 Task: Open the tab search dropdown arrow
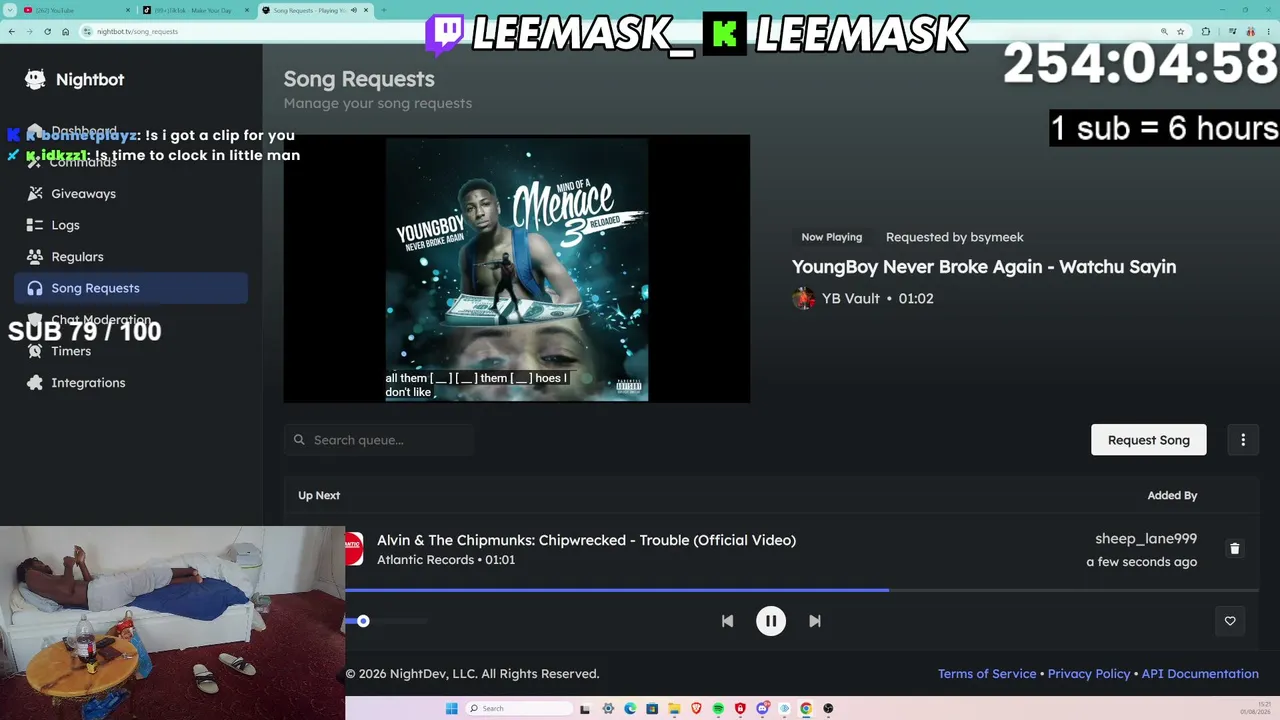[9, 10]
